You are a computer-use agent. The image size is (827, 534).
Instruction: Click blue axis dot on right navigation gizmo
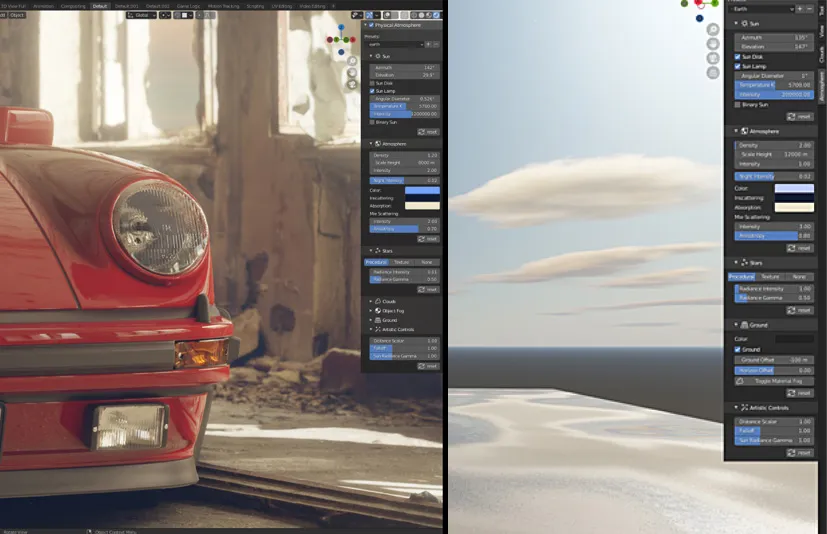point(699,18)
